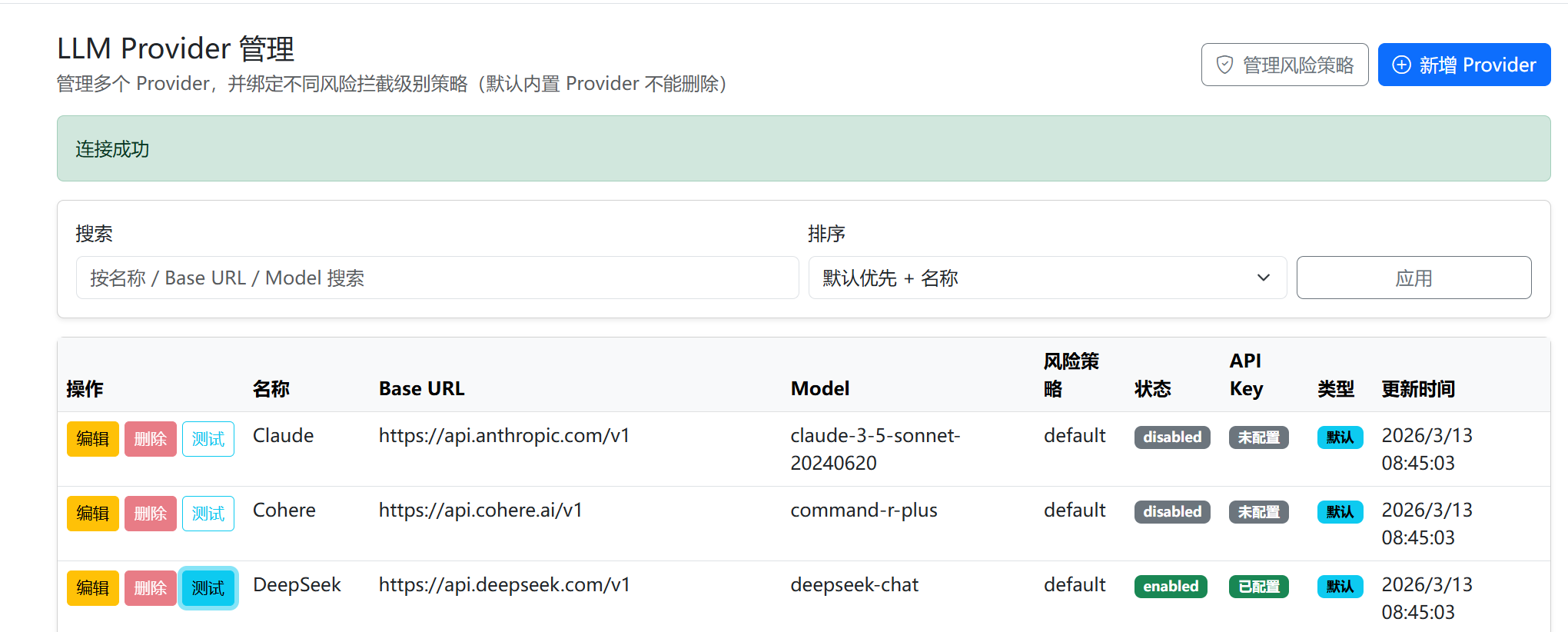Delete the Cohere provider

[151, 514]
